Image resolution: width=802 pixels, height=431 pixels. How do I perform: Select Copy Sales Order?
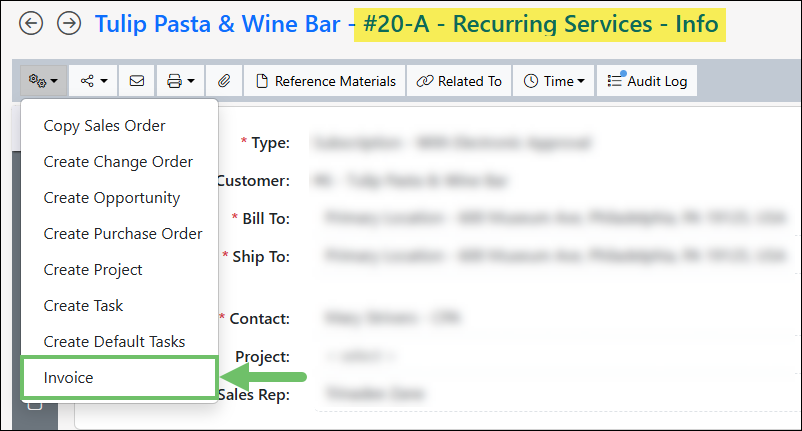click(104, 126)
